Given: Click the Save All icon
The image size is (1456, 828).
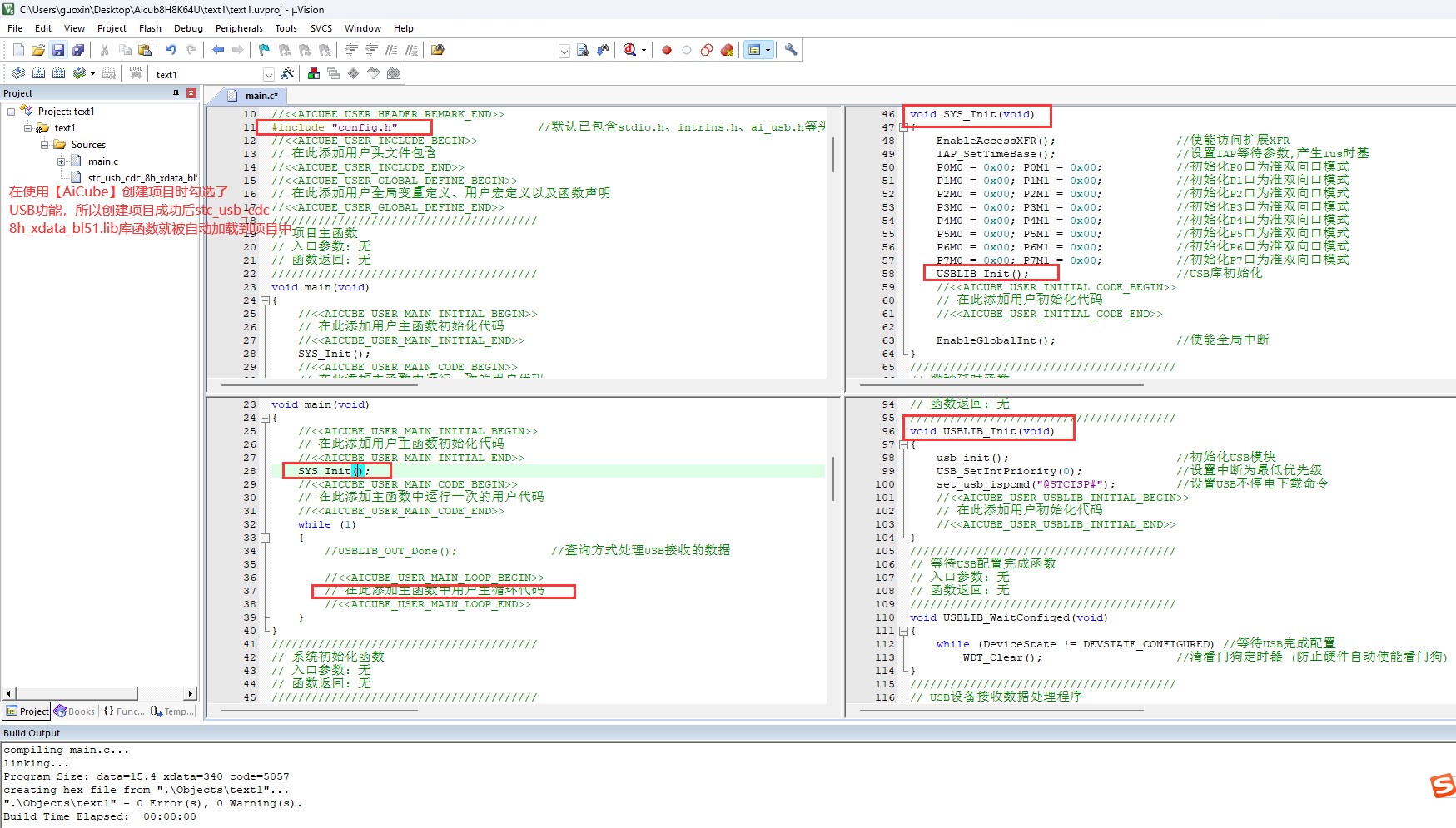Looking at the screenshot, I should pos(78,50).
